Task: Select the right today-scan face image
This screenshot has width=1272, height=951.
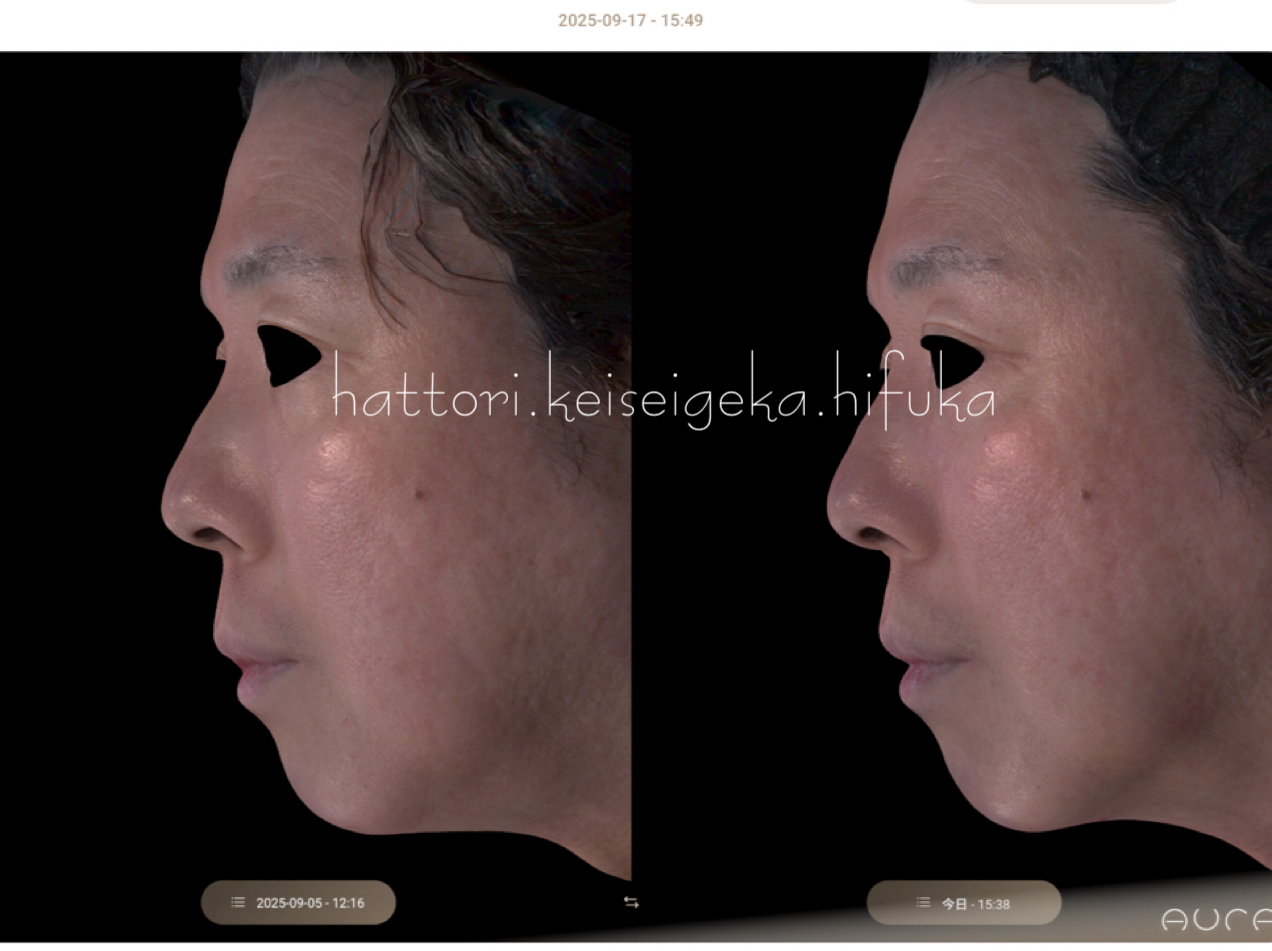Action: (1050, 500)
